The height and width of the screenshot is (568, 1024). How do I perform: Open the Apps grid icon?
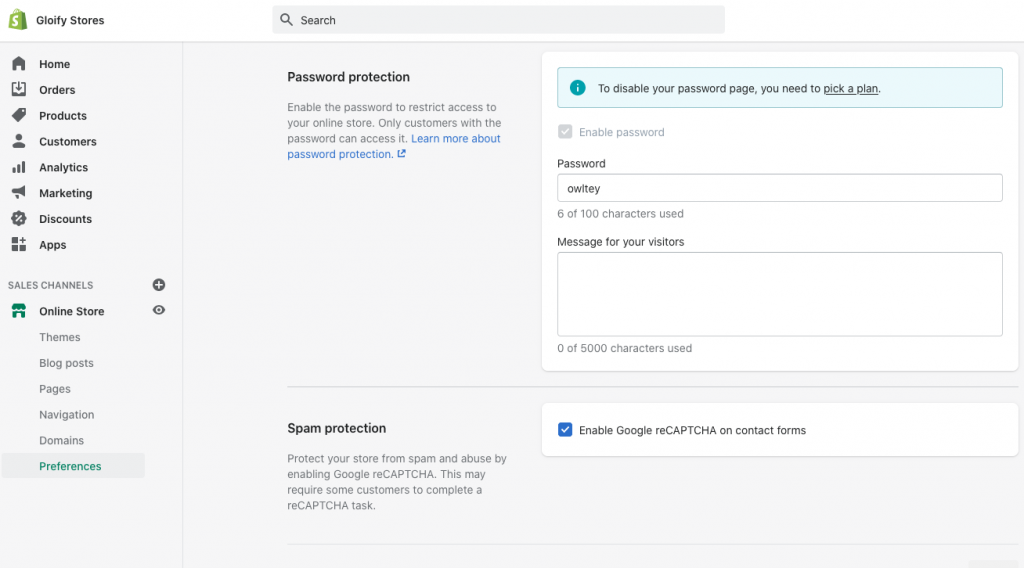coord(19,245)
